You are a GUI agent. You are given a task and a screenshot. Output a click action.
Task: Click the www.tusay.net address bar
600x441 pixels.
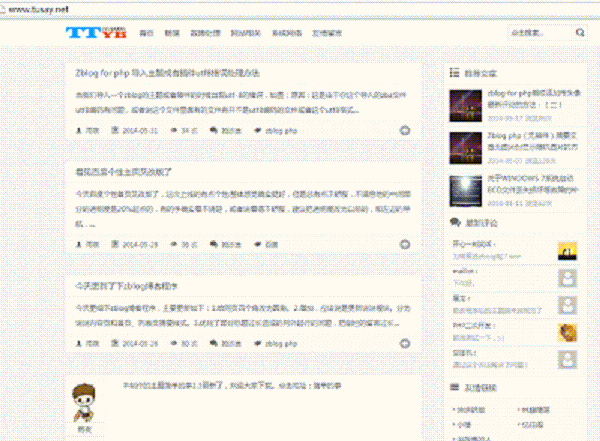300,9
